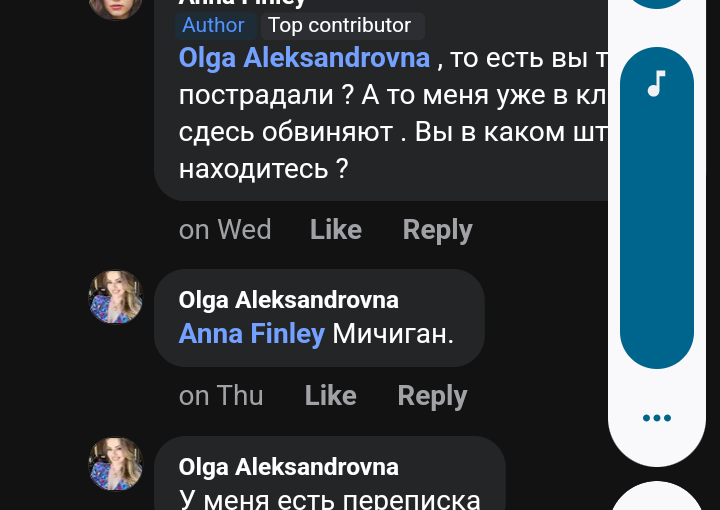Viewport: 720px width, 510px height.
Task: Like the Мичиган comment
Action: [x=330, y=396]
